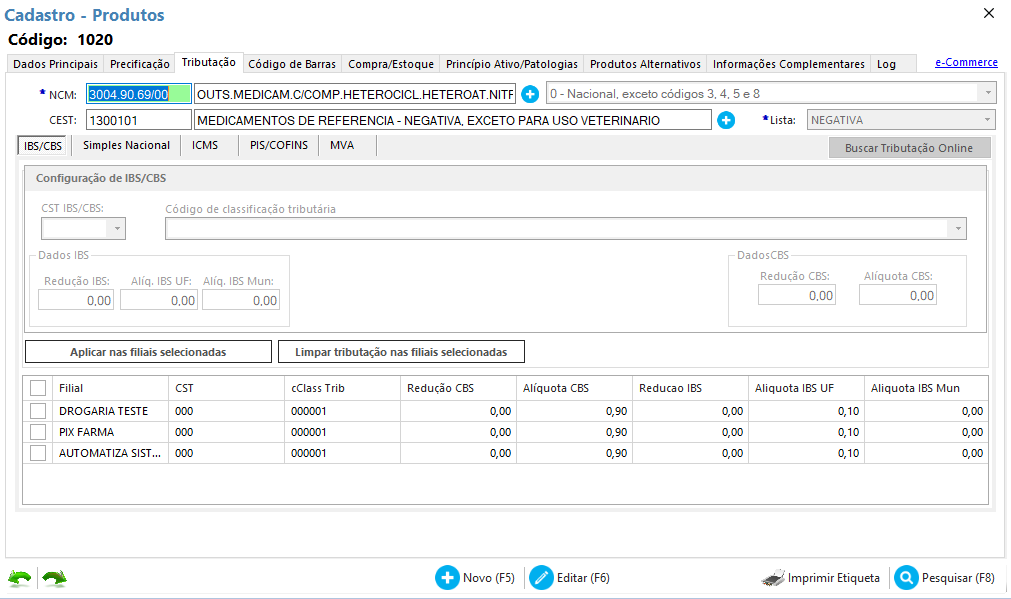
Task: Click the plus icon next to NCM description
Action: 530,94
